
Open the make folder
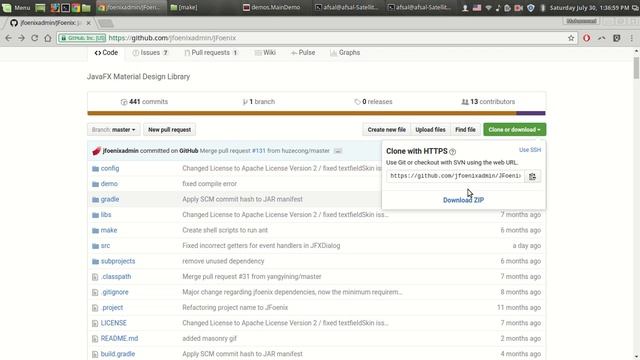click(x=109, y=230)
